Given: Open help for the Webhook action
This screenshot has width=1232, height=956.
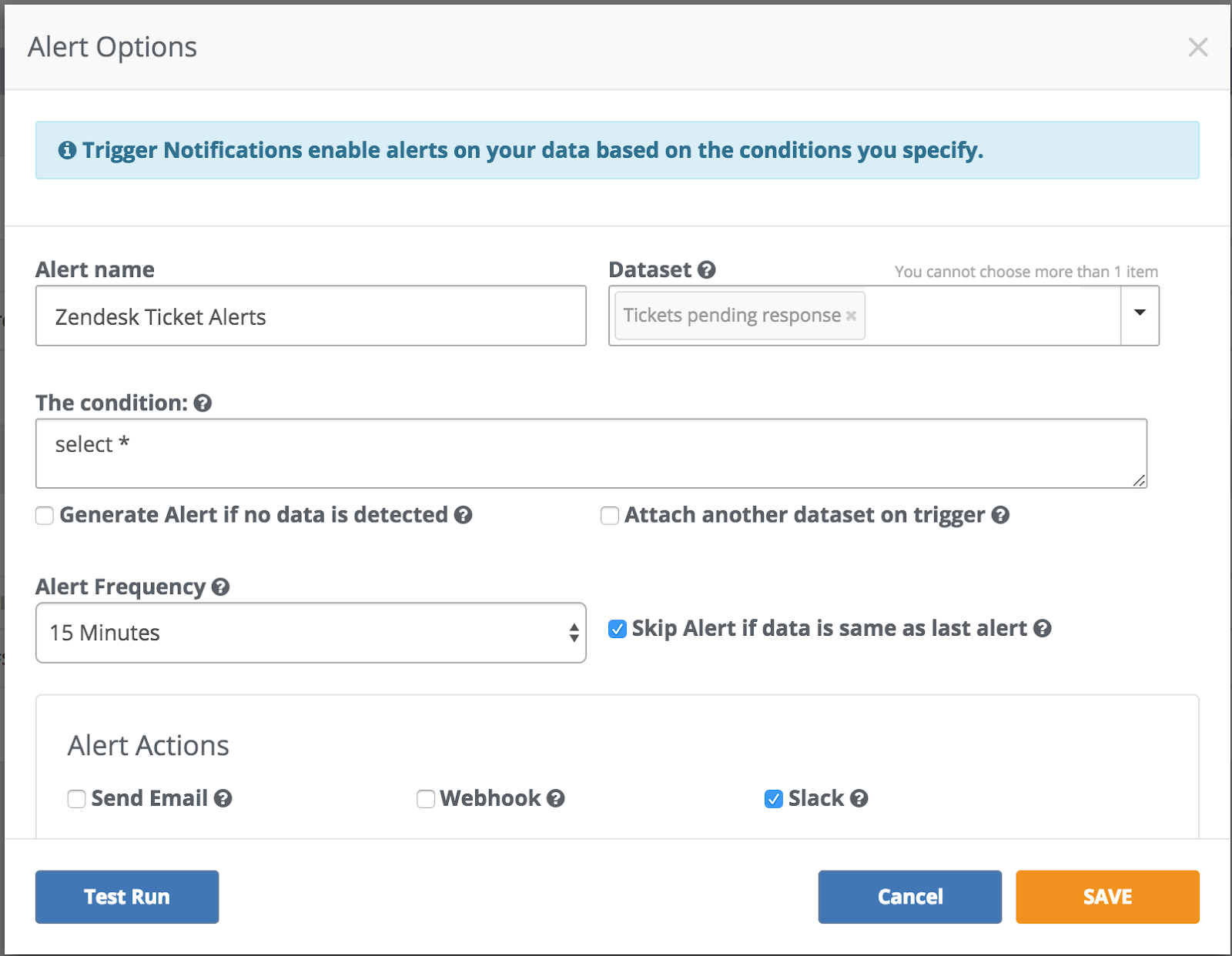Looking at the screenshot, I should (554, 799).
